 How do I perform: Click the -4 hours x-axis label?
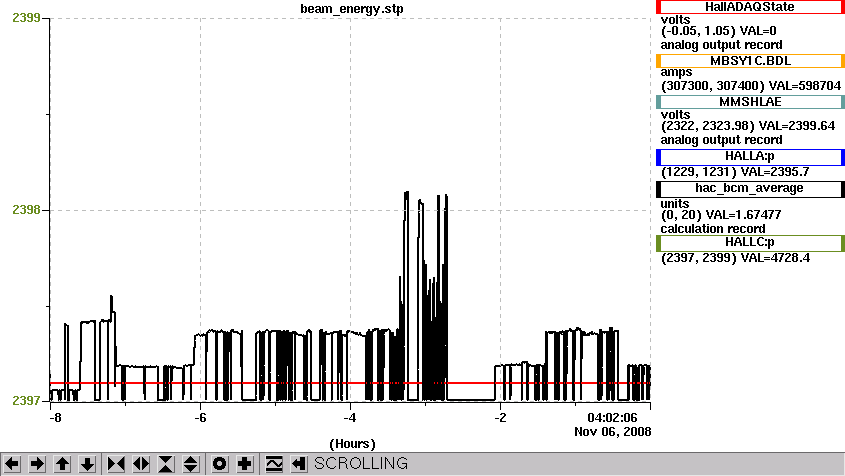pyautogui.click(x=350, y=418)
